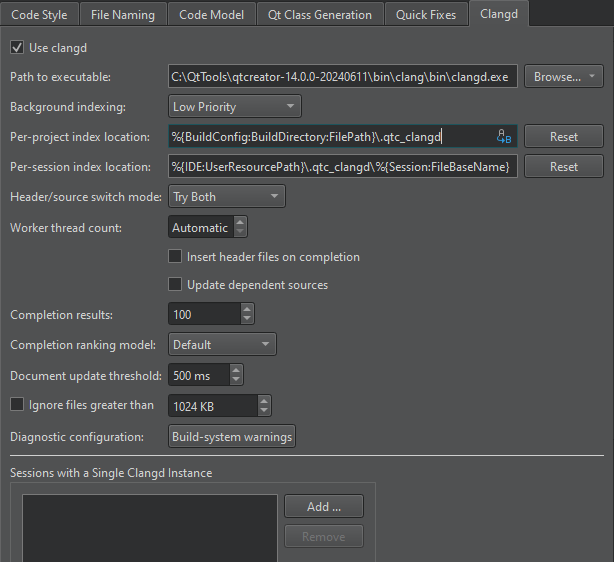Viewport: 614px width, 562px height.
Task: Check the Update dependent sources option
Action: point(176,285)
